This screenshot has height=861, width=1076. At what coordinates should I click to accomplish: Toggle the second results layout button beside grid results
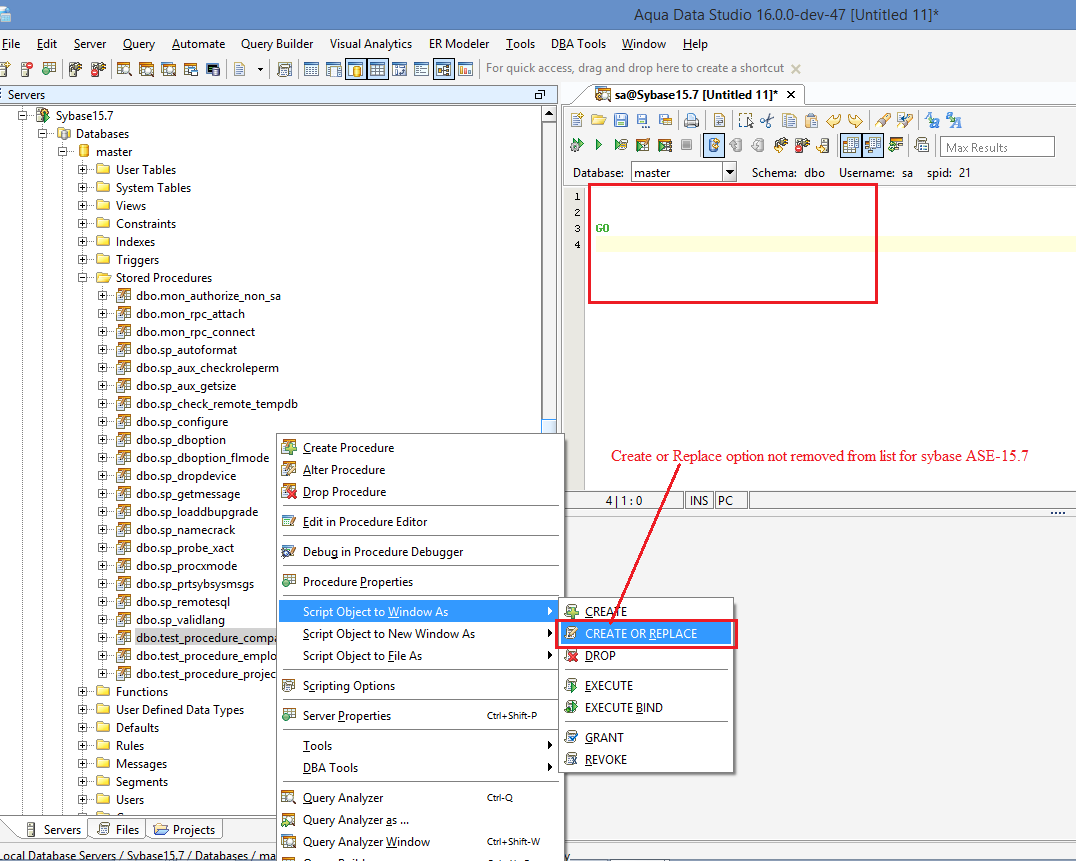[873, 145]
